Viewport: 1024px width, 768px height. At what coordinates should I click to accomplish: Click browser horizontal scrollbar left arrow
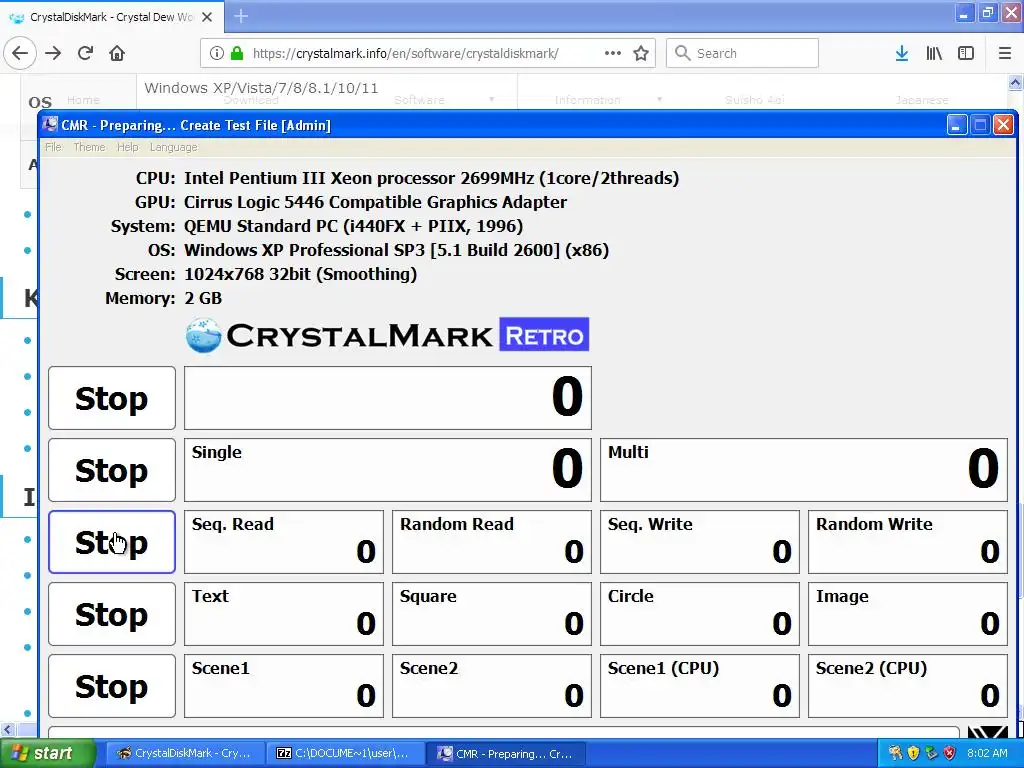coord(7,729)
